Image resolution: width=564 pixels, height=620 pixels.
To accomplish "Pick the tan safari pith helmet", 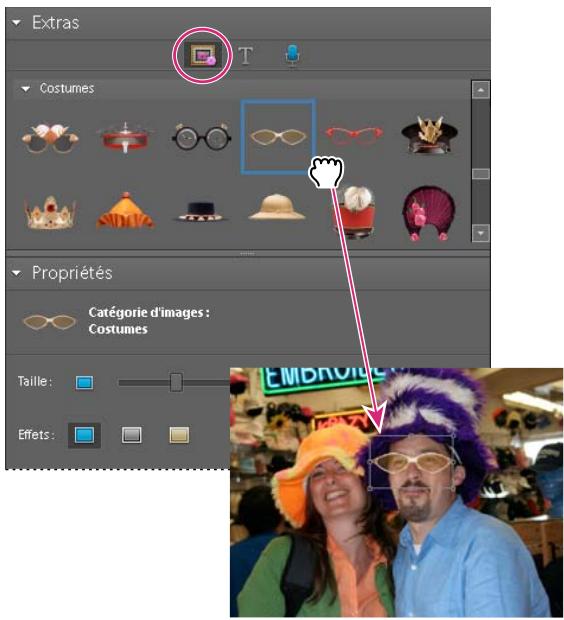I will 277,206.
